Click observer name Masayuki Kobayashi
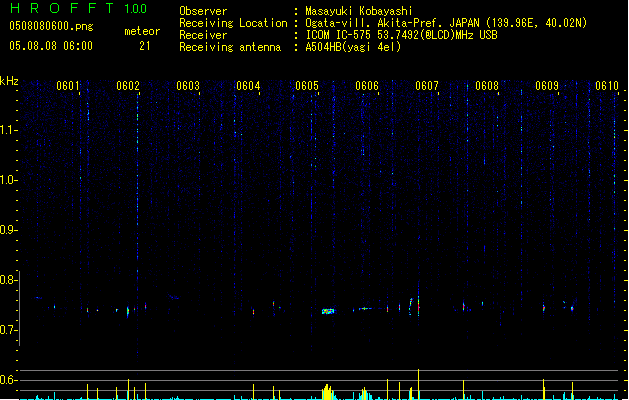629x400 pixels. 359,11
